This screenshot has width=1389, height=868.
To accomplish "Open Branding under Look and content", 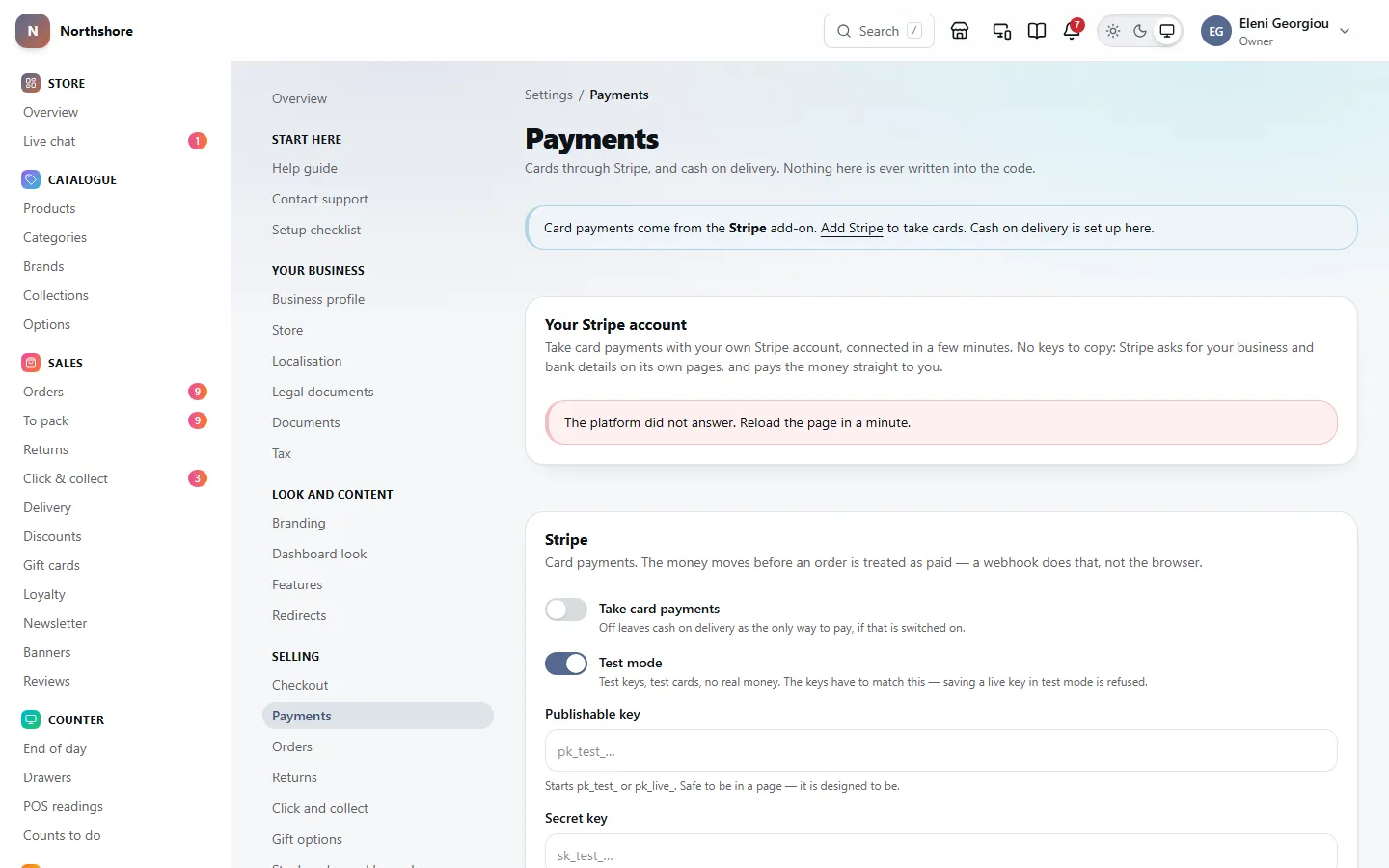I will [x=378, y=523].
